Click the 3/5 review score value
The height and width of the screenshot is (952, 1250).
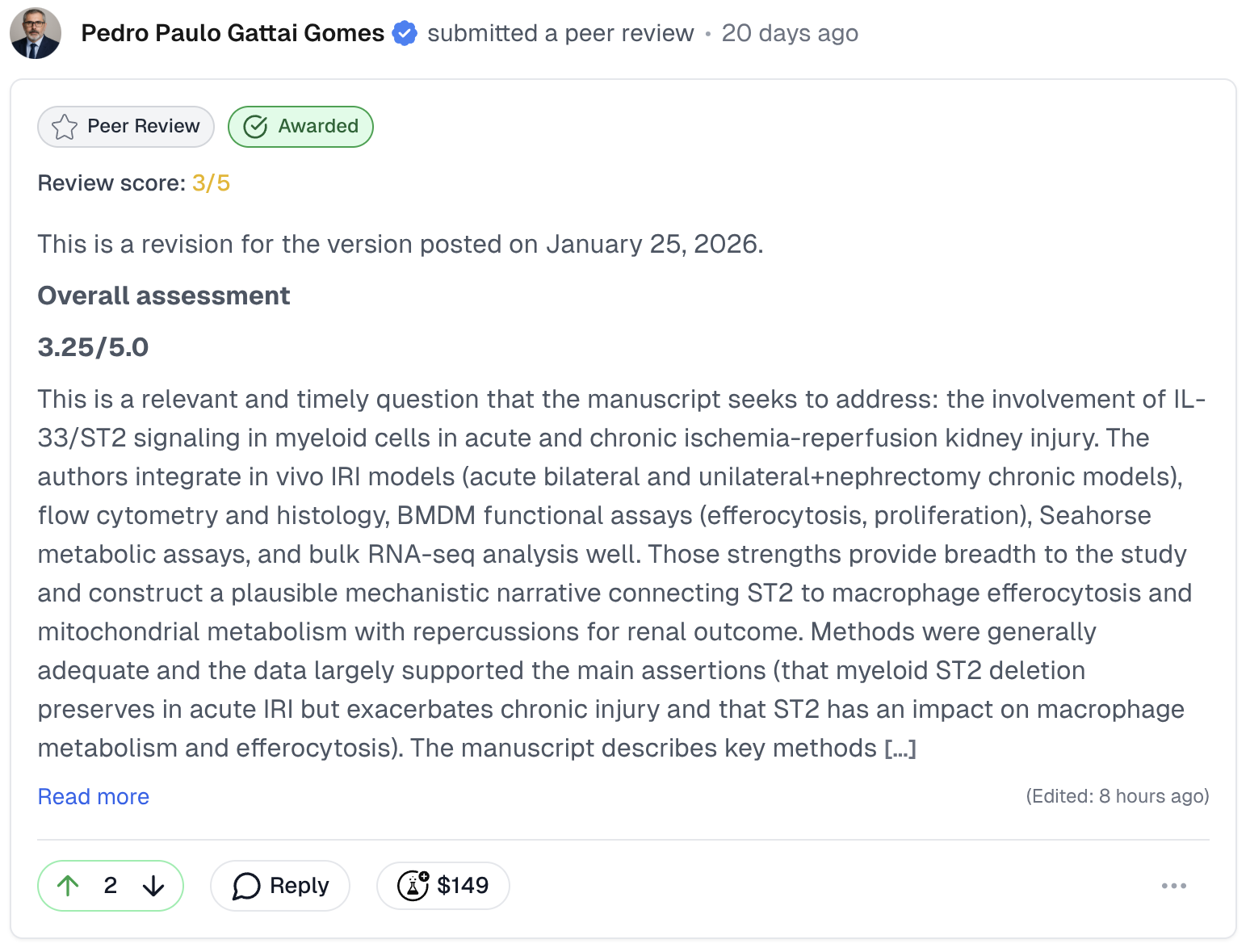point(210,182)
